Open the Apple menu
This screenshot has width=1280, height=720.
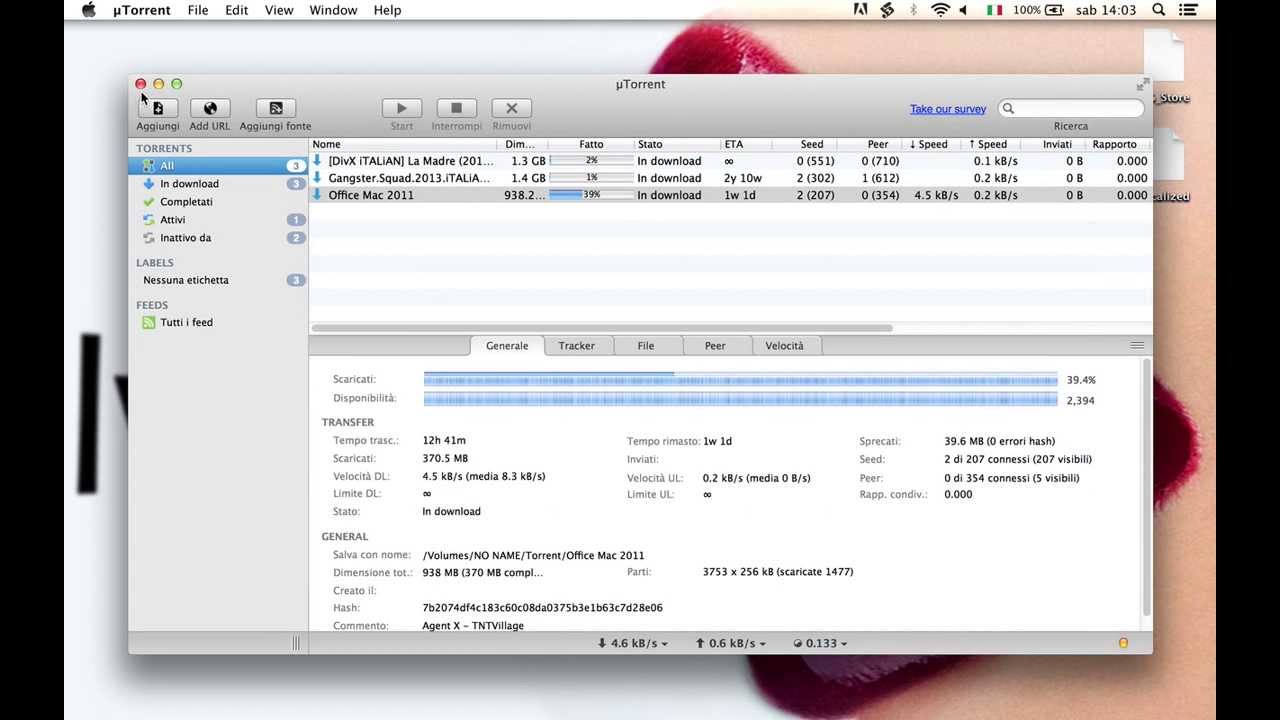click(x=89, y=10)
